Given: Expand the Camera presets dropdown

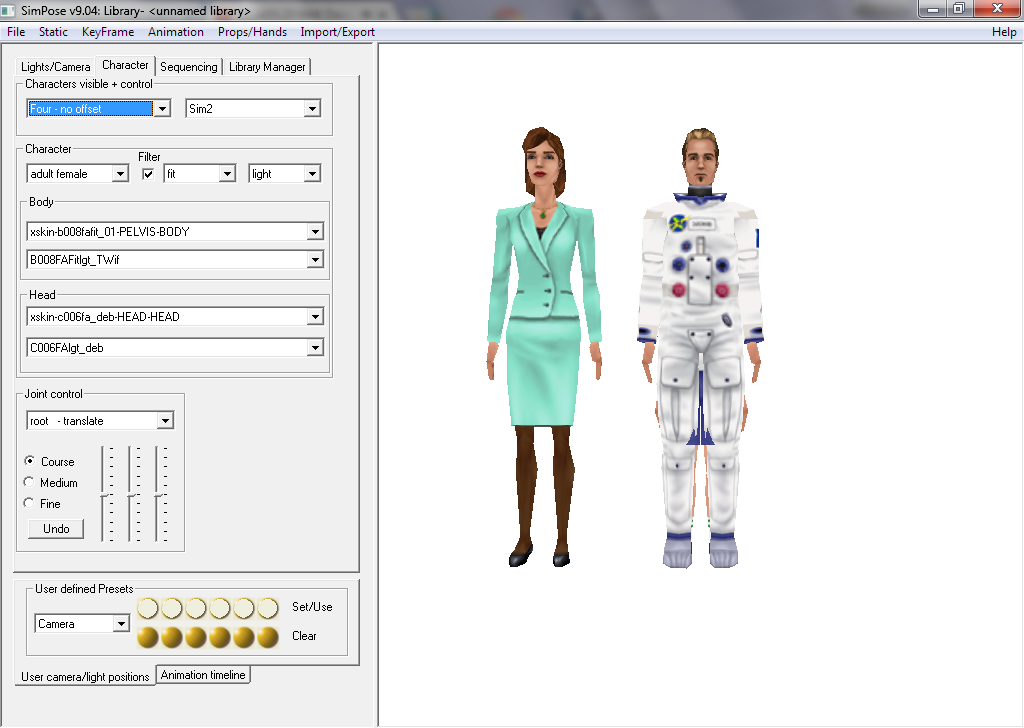Looking at the screenshot, I should [x=121, y=624].
